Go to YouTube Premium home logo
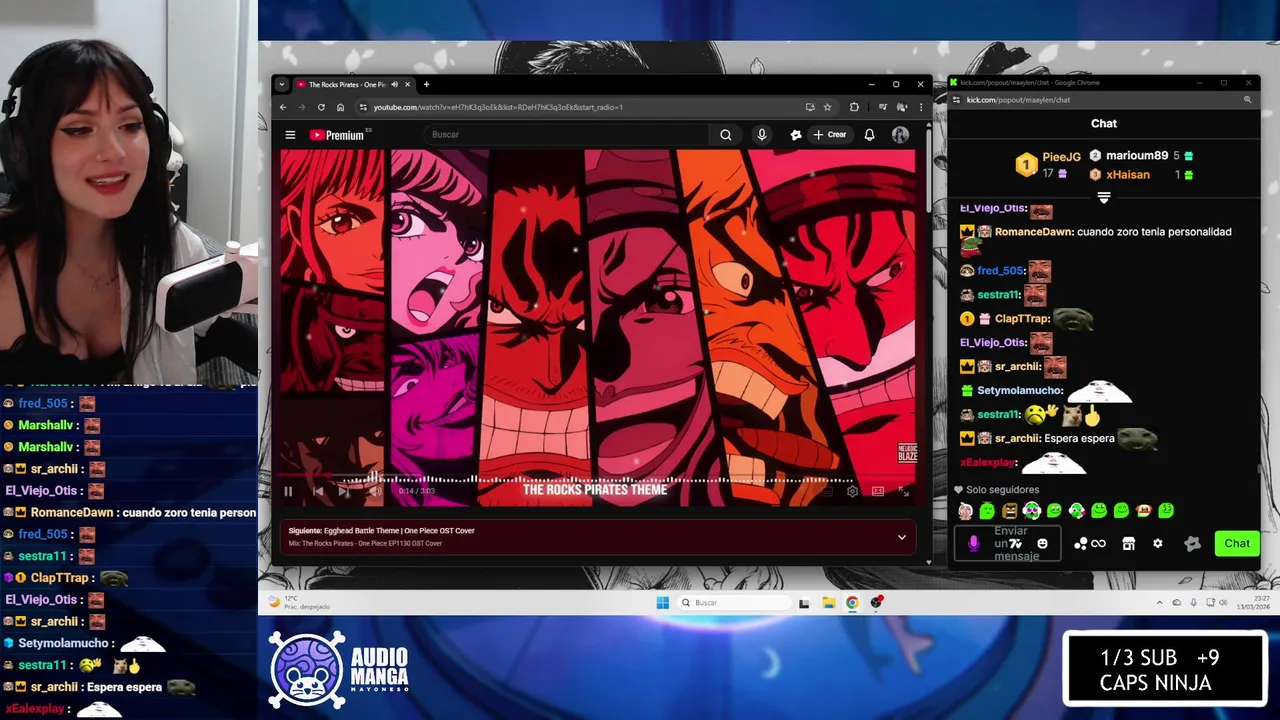 (339, 135)
